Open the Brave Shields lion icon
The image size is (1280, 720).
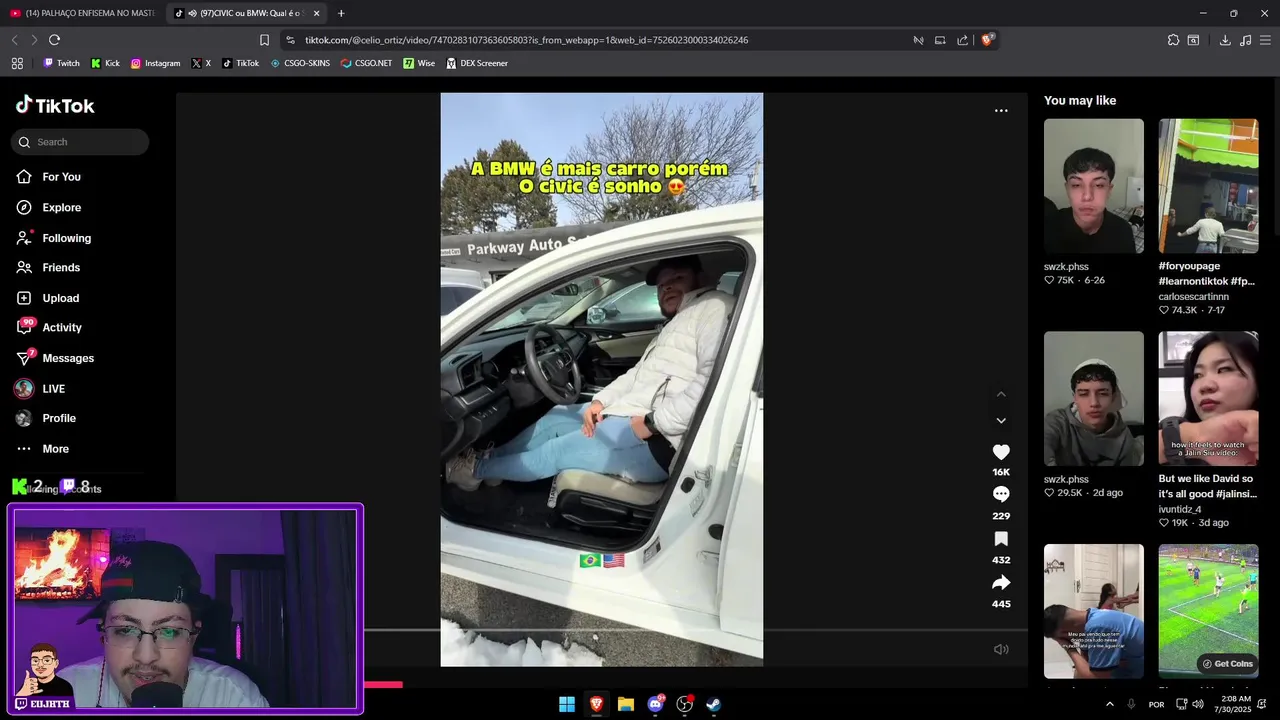(x=987, y=40)
